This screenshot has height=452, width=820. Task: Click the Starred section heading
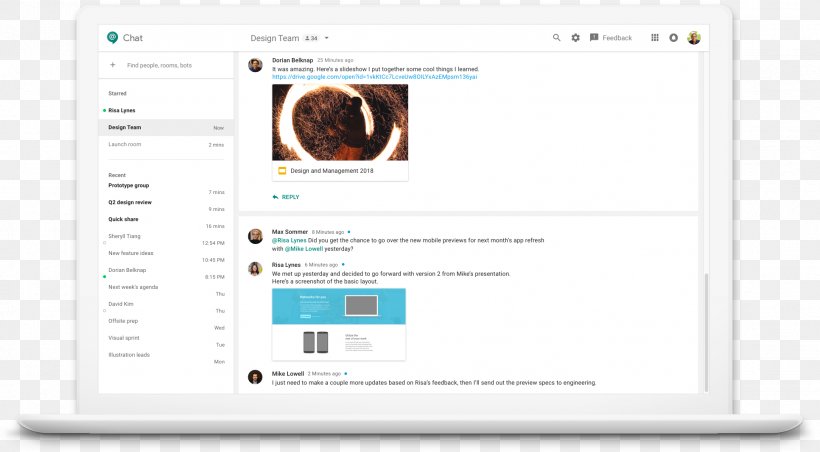(117, 93)
